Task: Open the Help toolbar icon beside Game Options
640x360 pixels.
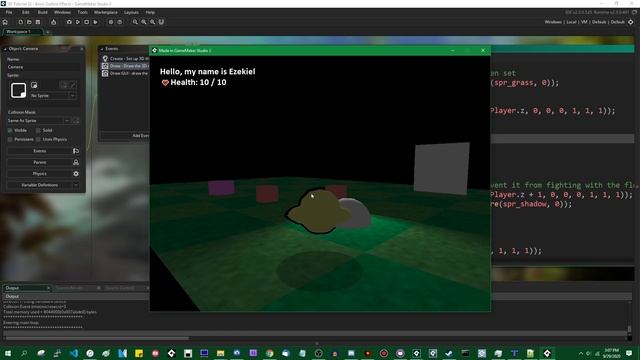Action: tap(120, 22)
